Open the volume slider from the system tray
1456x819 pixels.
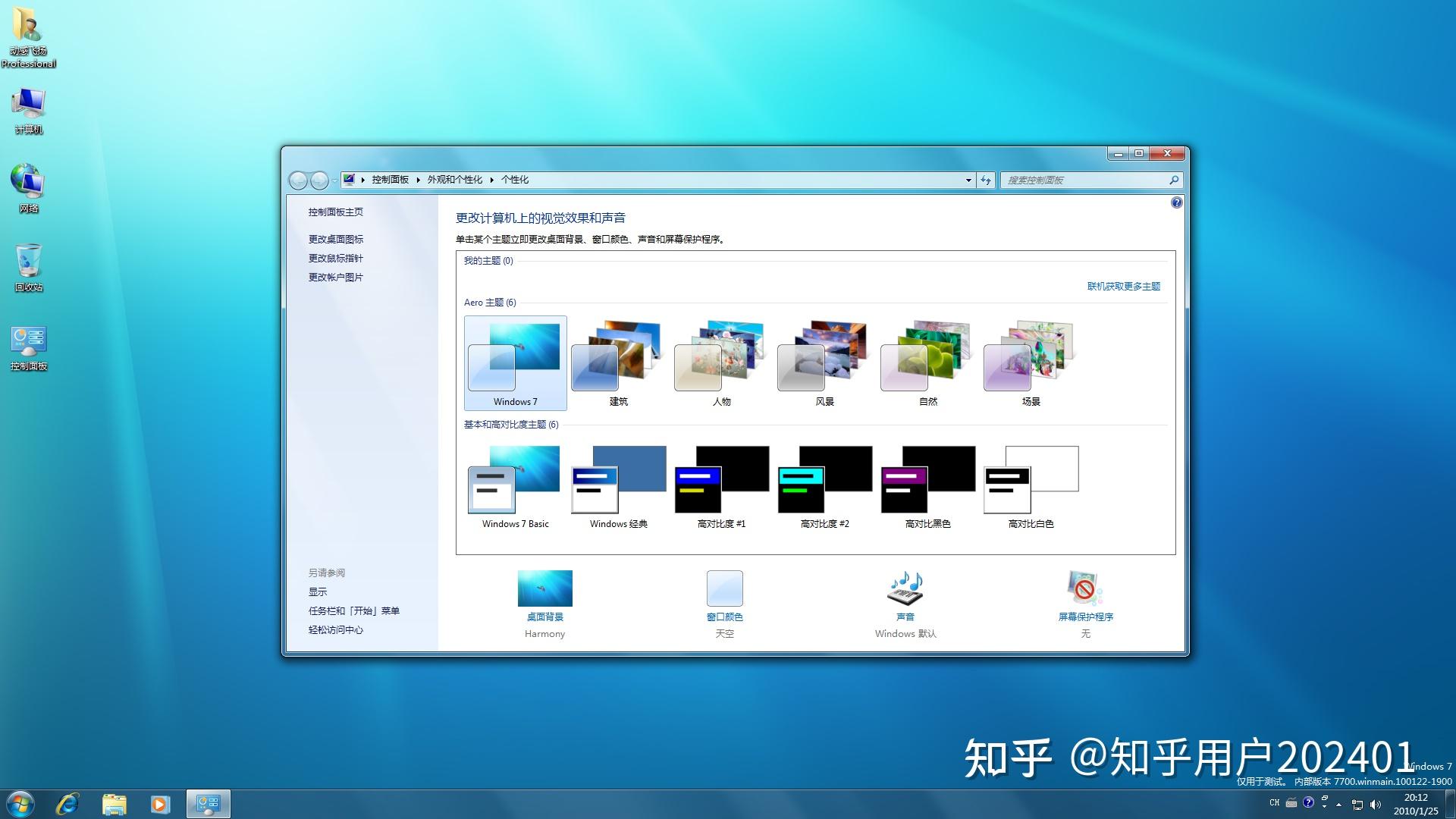point(1376,802)
